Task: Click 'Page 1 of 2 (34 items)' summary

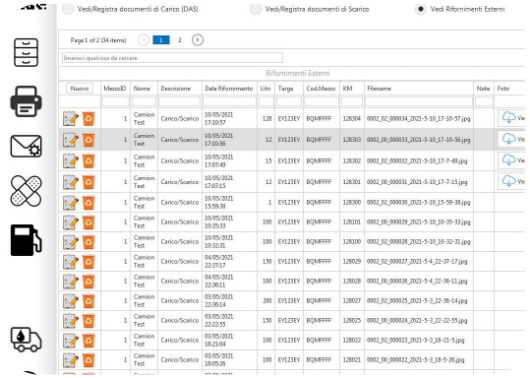Action: click(x=98, y=40)
